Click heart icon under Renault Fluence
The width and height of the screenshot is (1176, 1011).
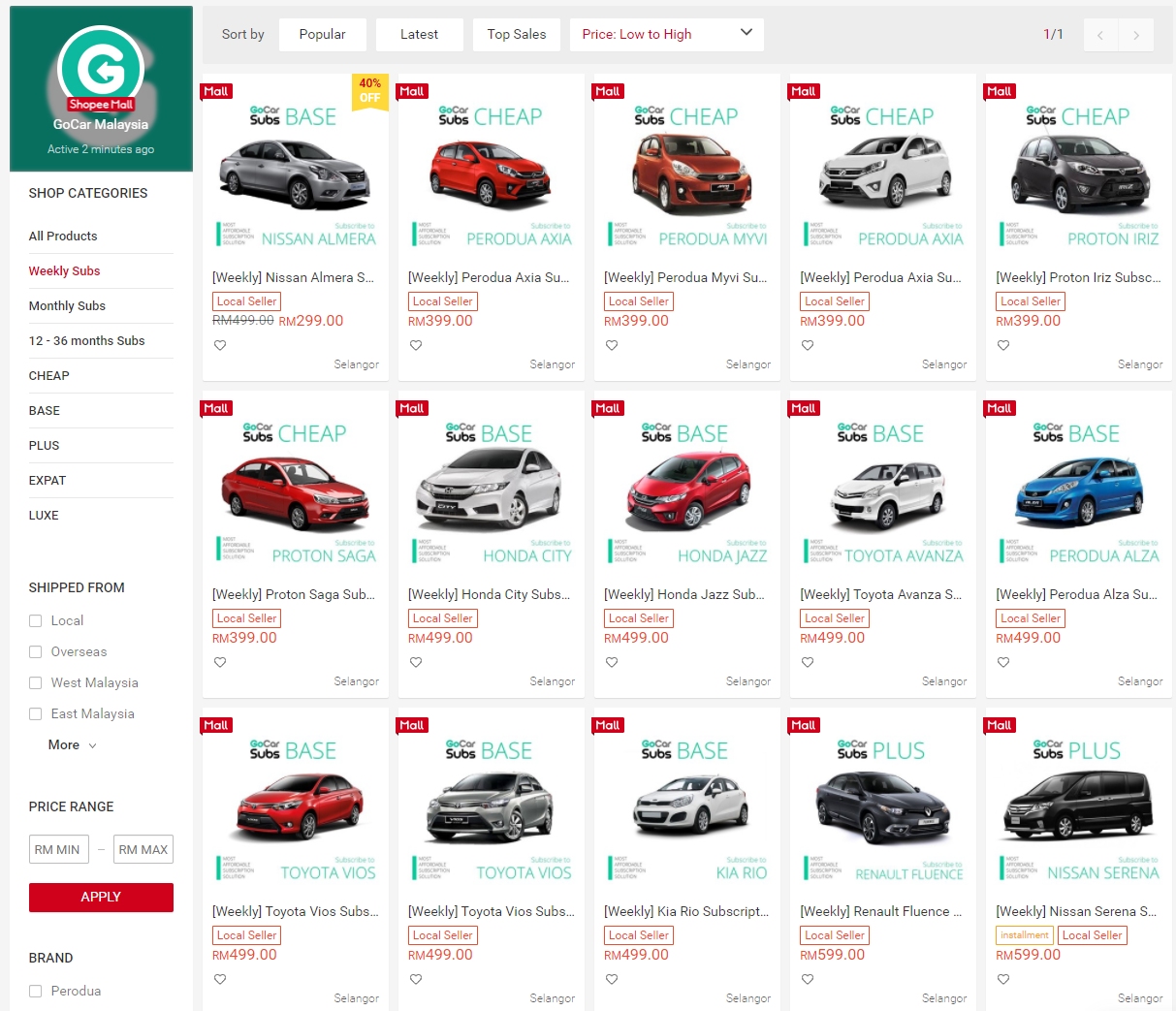[x=808, y=979]
